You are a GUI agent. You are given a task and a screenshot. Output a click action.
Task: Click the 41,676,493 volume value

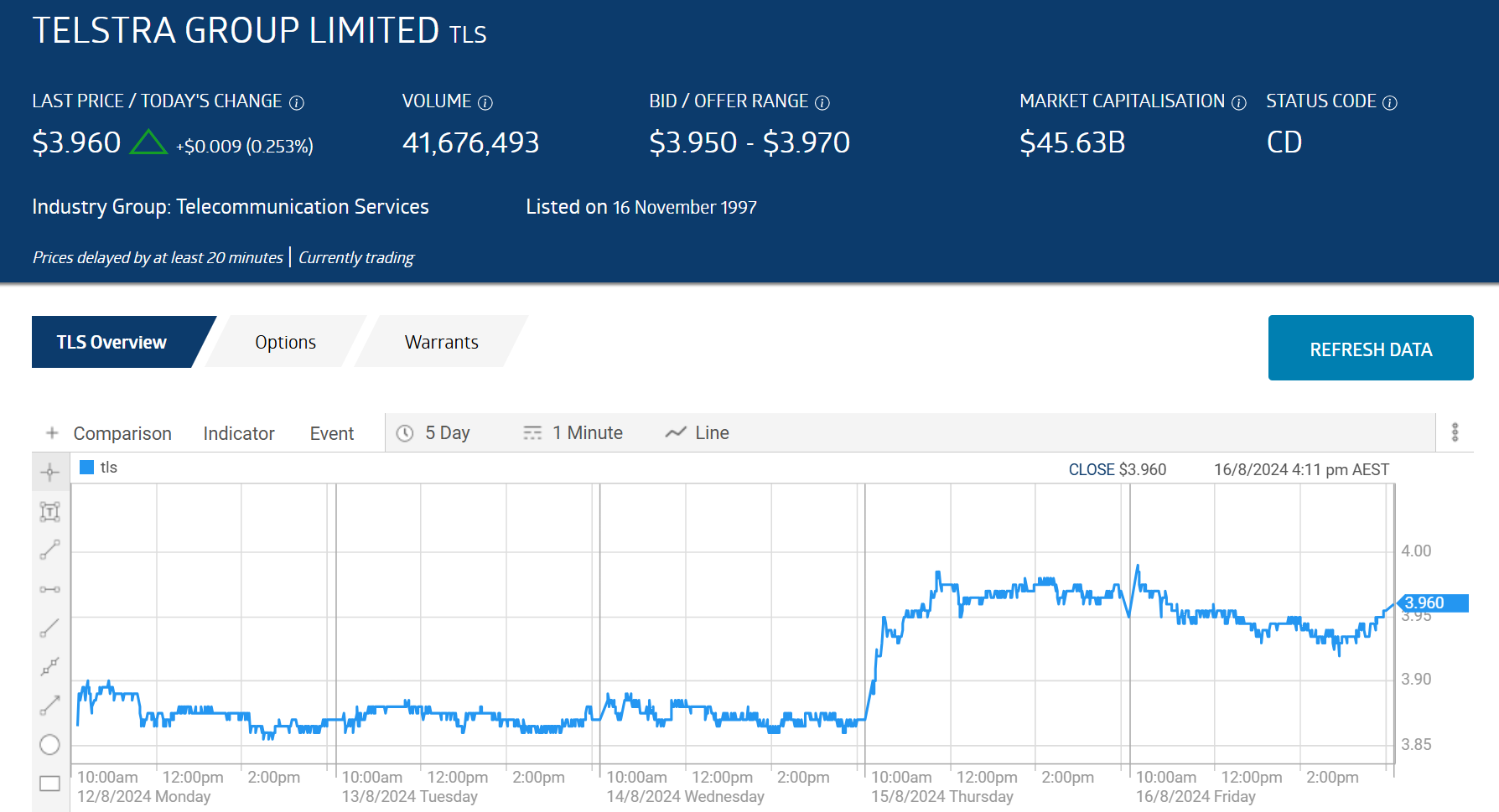(470, 142)
